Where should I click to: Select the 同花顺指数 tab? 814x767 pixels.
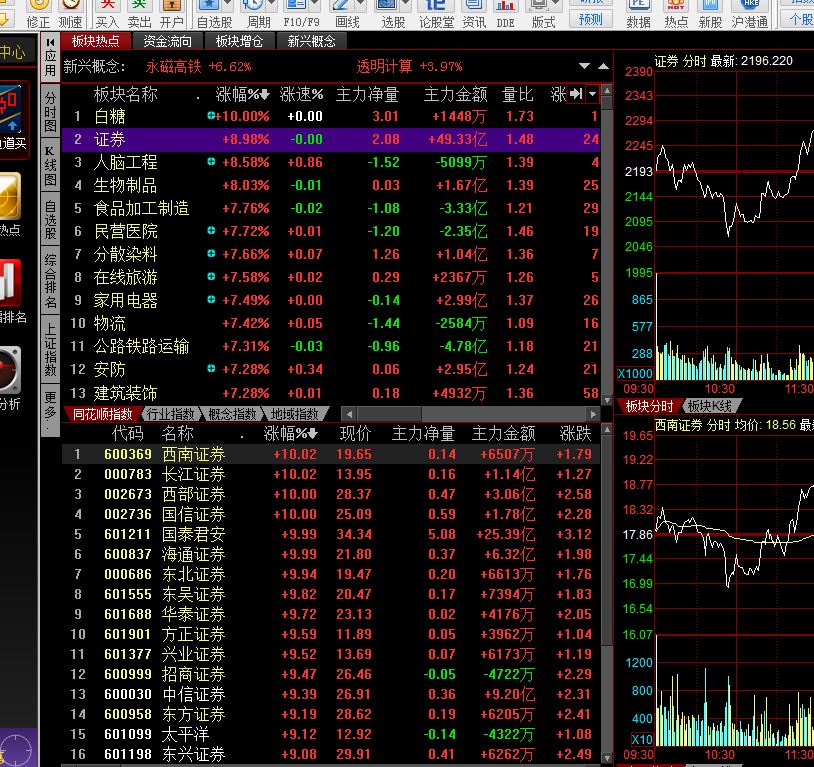tap(102, 414)
